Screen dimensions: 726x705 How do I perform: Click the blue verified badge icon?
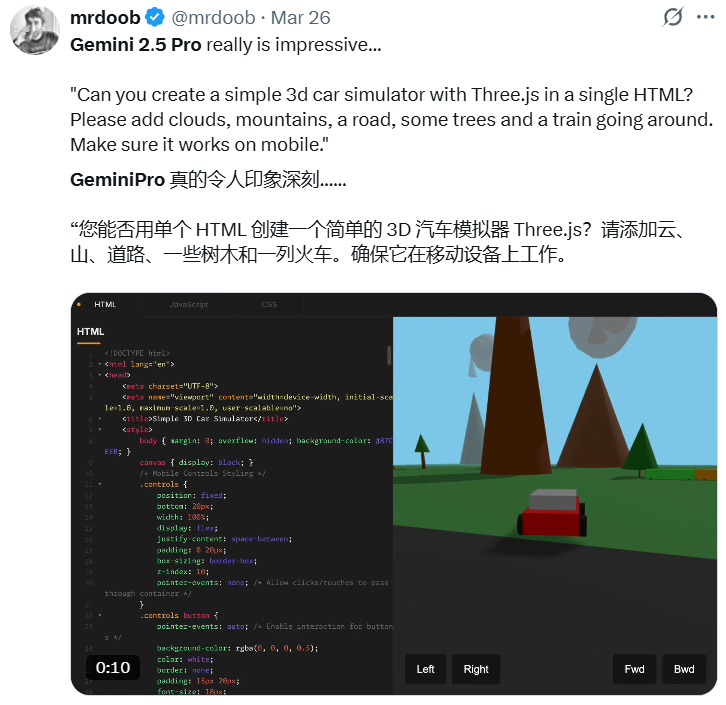tap(155, 18)
